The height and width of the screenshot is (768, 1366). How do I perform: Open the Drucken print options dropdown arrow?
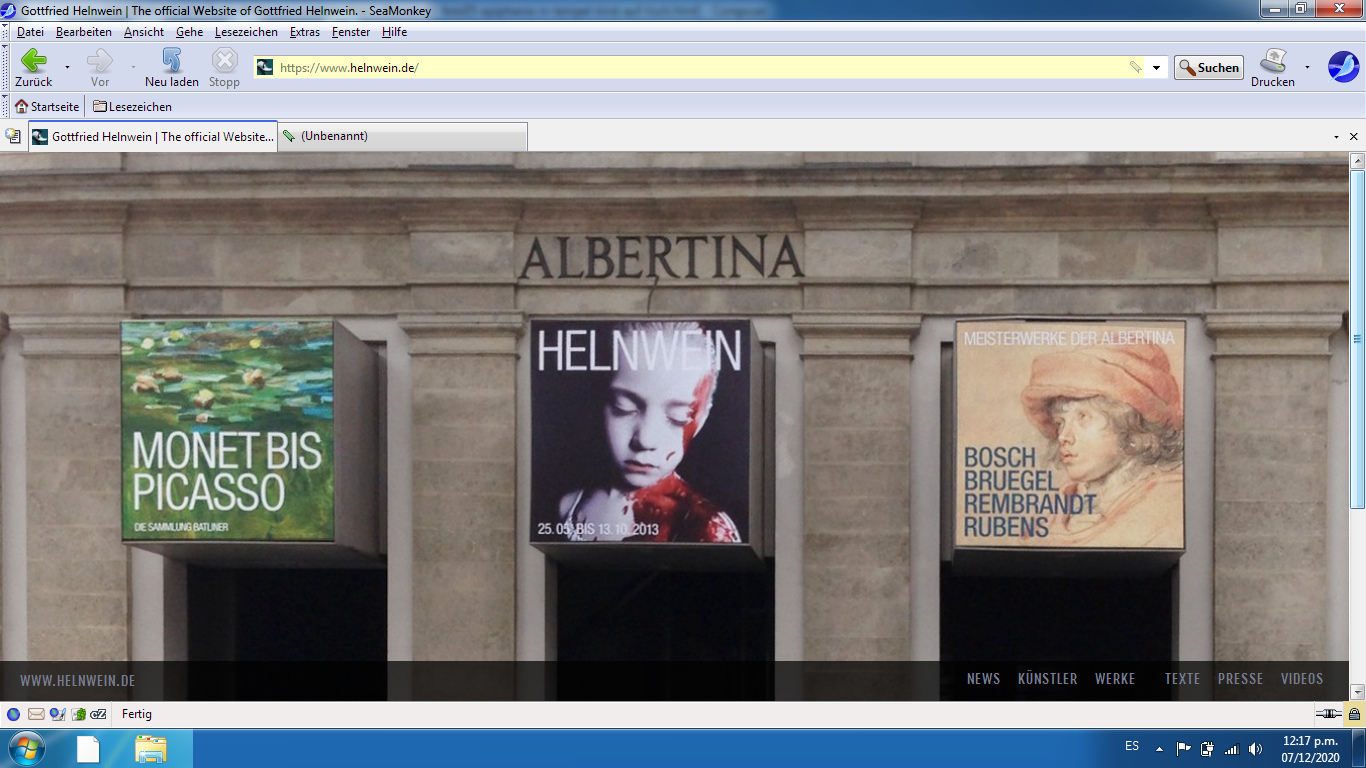tap(1307, 68)
